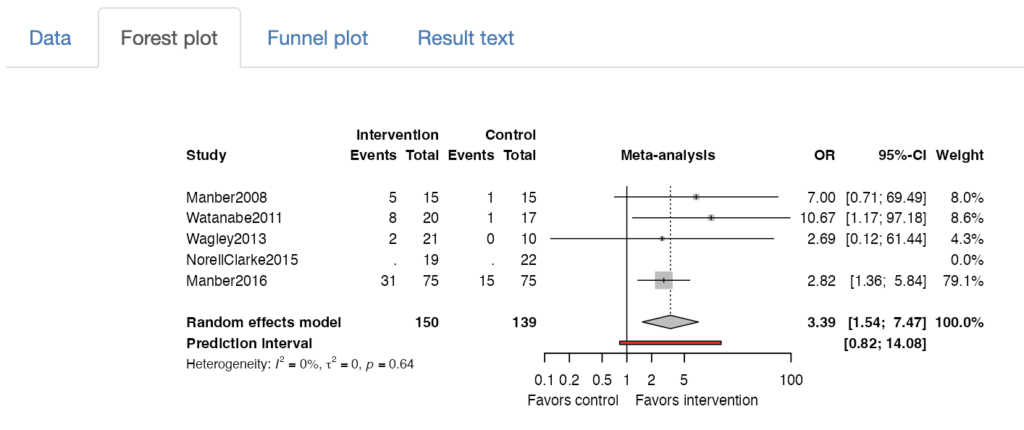The width and height of the screenshot is (1024, 430).
Task: Click the red prediction interval bar
Action: click(x=670, y=343)
